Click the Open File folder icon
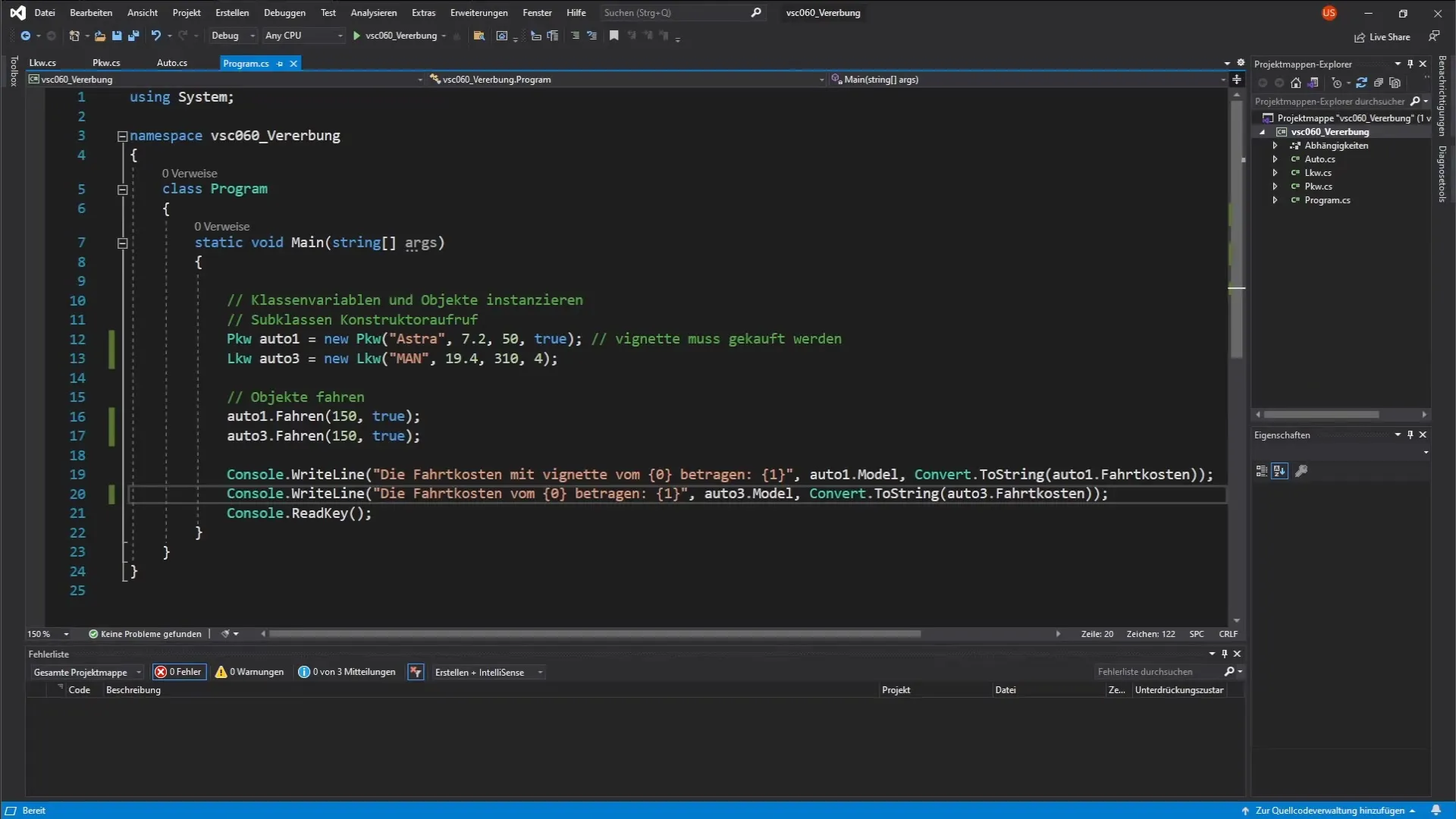1456x819 pixels. coord(99,36)
